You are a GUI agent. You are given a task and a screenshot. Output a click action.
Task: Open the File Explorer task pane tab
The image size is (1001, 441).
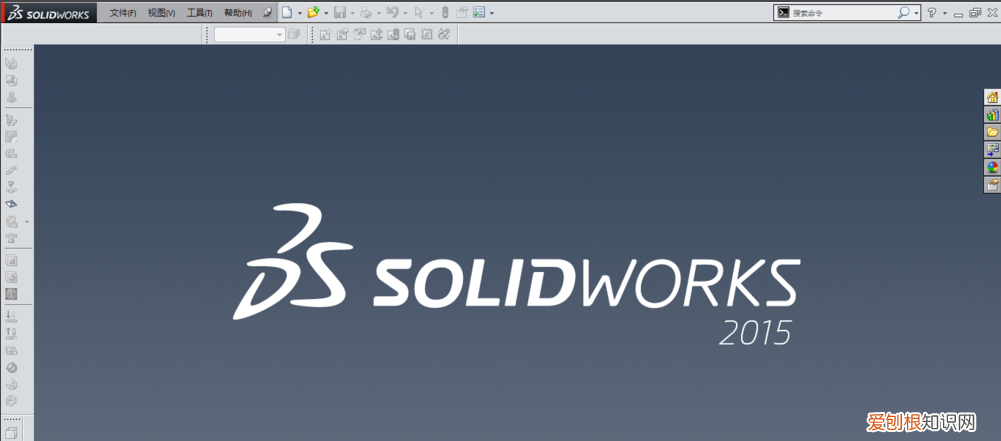coord(992,132)
